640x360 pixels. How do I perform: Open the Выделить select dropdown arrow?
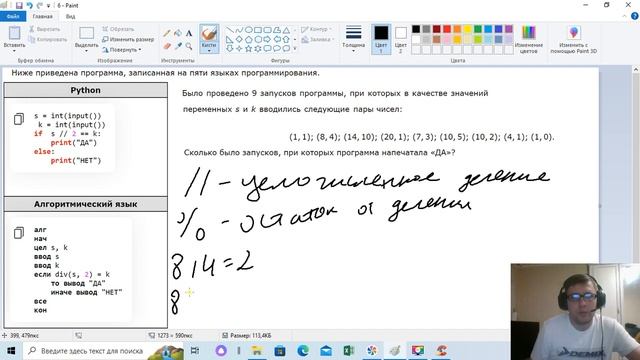tap(87, 51)
